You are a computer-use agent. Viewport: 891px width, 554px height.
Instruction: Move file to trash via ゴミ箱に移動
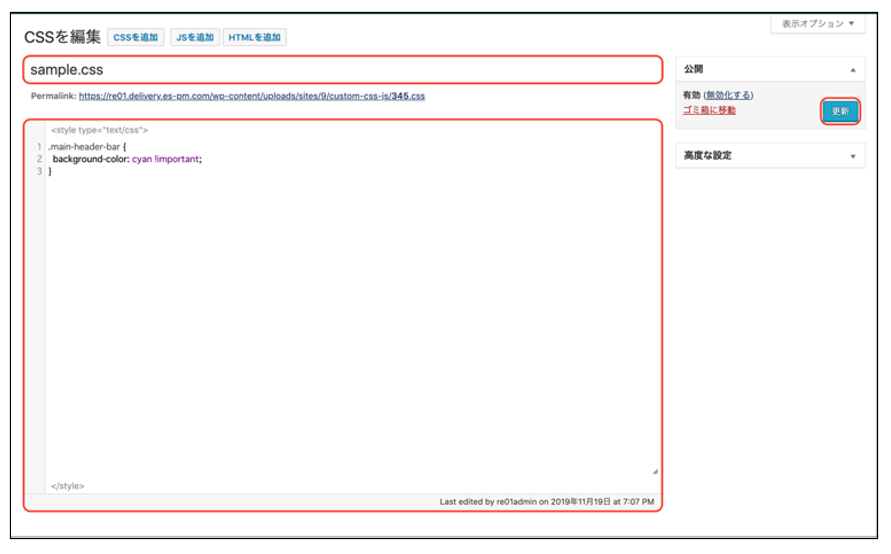coord(709,110)
